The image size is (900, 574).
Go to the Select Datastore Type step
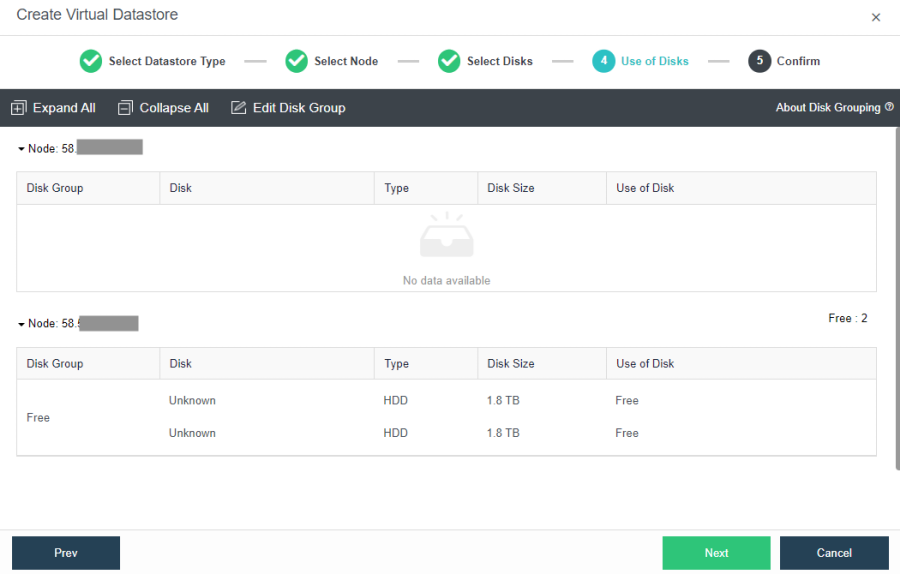(167, 61)
